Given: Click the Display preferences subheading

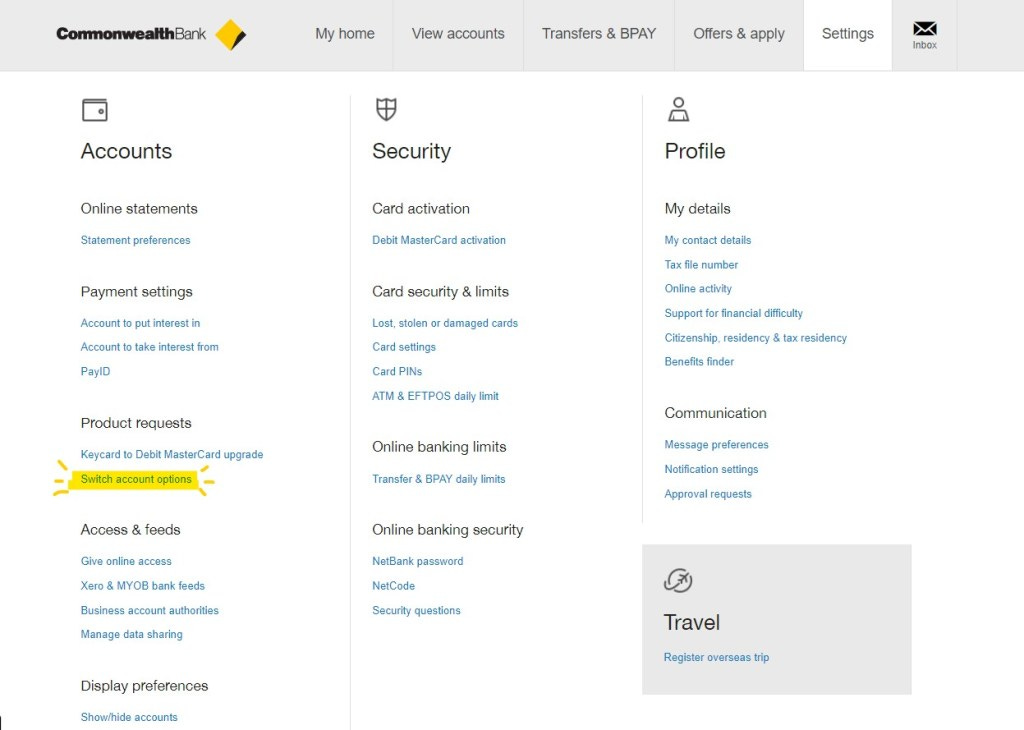Looking at the screenshot, I should point(144,686).
